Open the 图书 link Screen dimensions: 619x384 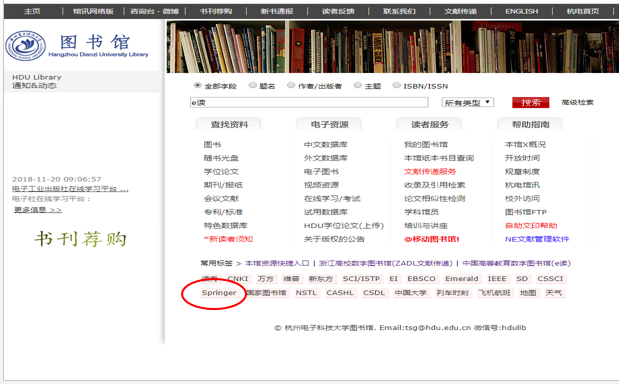pos(212,144)
